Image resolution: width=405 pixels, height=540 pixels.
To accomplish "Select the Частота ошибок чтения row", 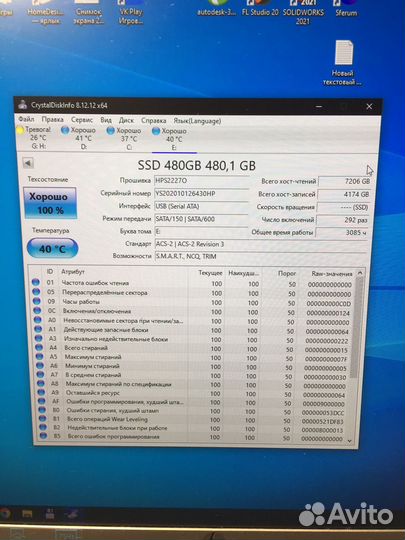I will [x=193, y=283].
